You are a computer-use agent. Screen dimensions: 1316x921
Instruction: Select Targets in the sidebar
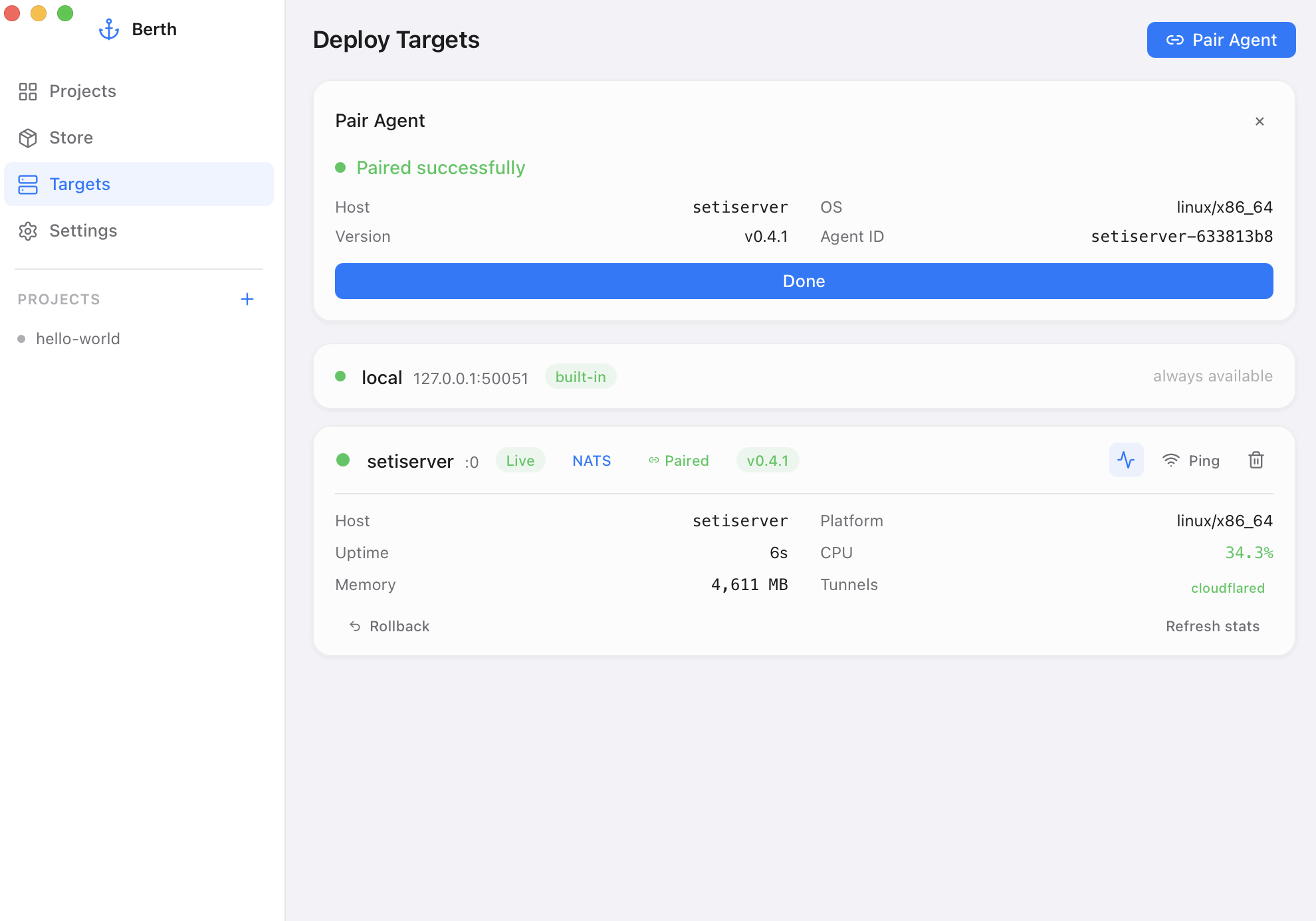(79, 184)
